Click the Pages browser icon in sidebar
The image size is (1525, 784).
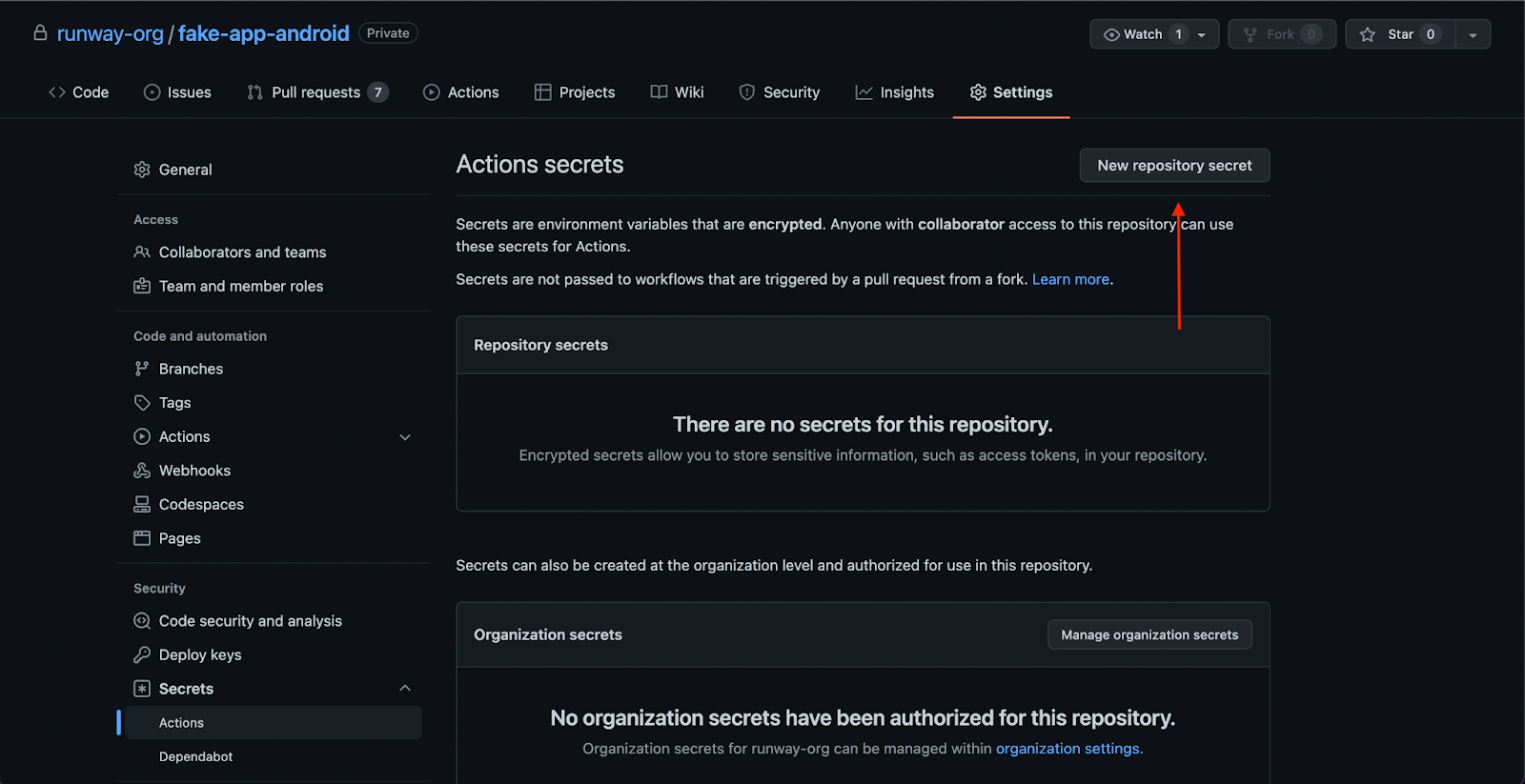(x=142, y=538)
